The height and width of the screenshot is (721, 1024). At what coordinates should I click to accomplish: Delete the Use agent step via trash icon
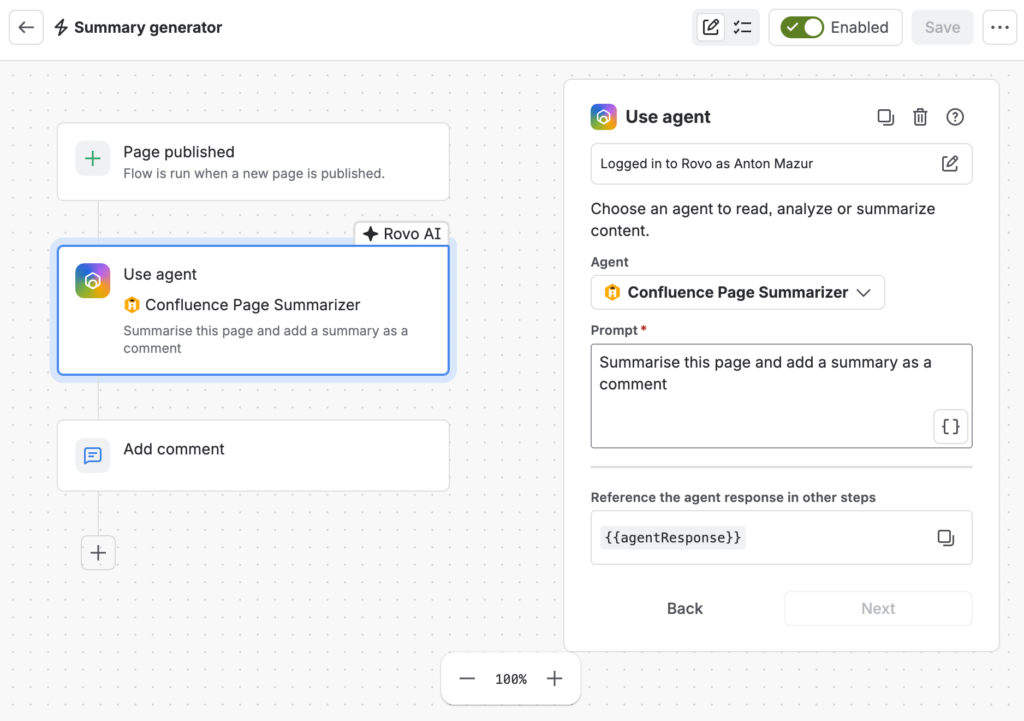click(920, 117)
